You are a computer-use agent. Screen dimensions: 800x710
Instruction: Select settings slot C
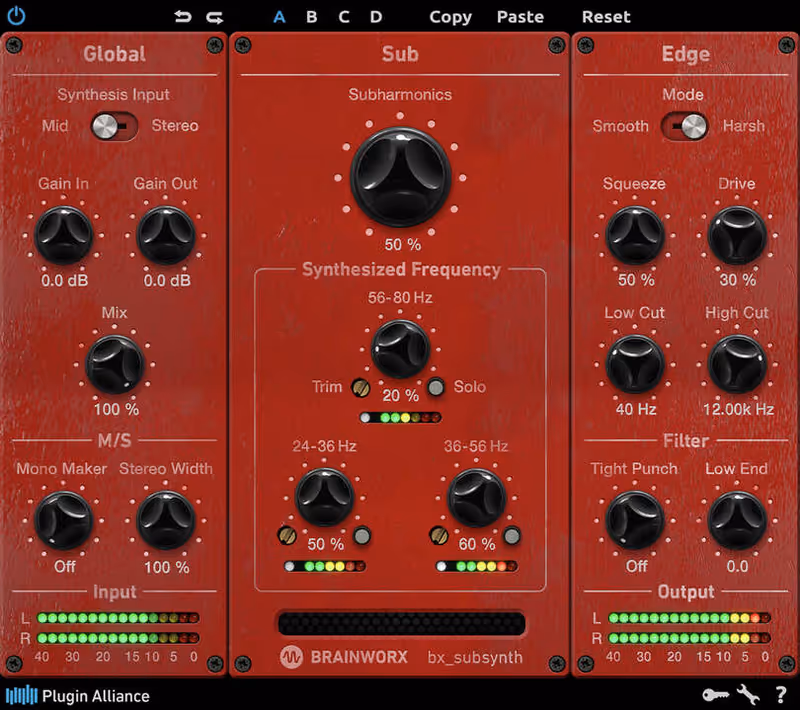tap(344, 17)
